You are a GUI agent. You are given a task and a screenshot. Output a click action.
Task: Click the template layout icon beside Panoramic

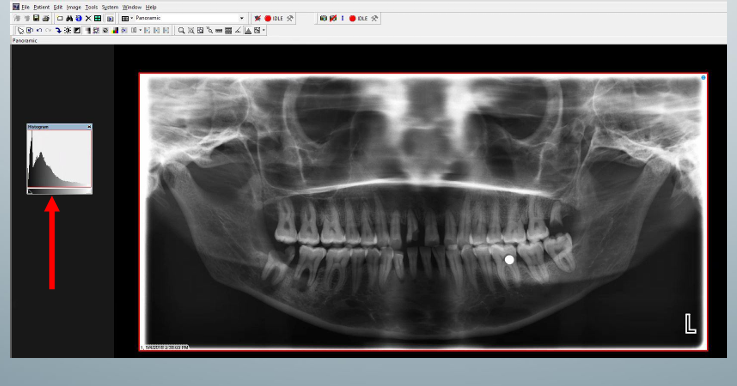click(x=125, y=18)
